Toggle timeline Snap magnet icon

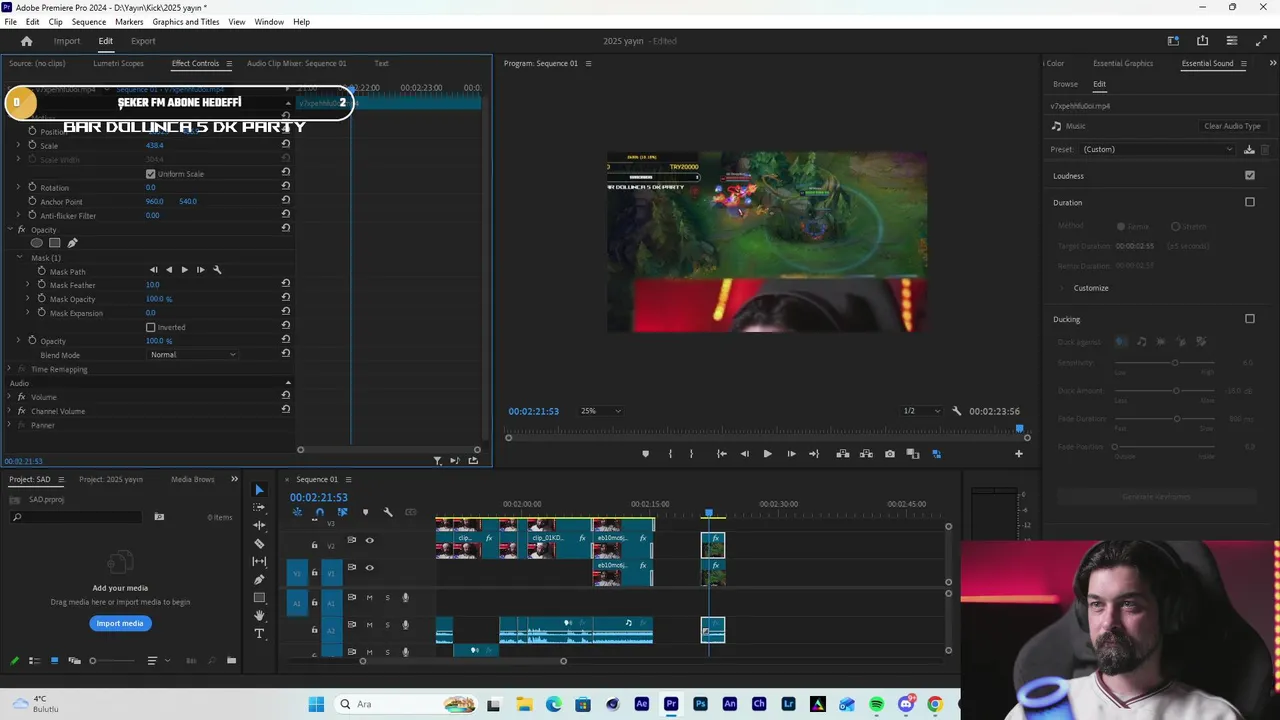pos(319,512)
